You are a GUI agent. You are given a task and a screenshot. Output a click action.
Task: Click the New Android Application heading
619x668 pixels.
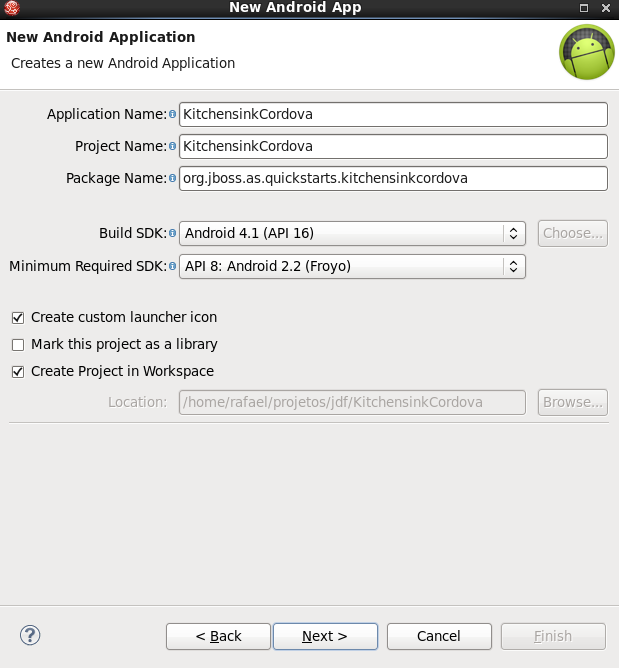point(101,37)
